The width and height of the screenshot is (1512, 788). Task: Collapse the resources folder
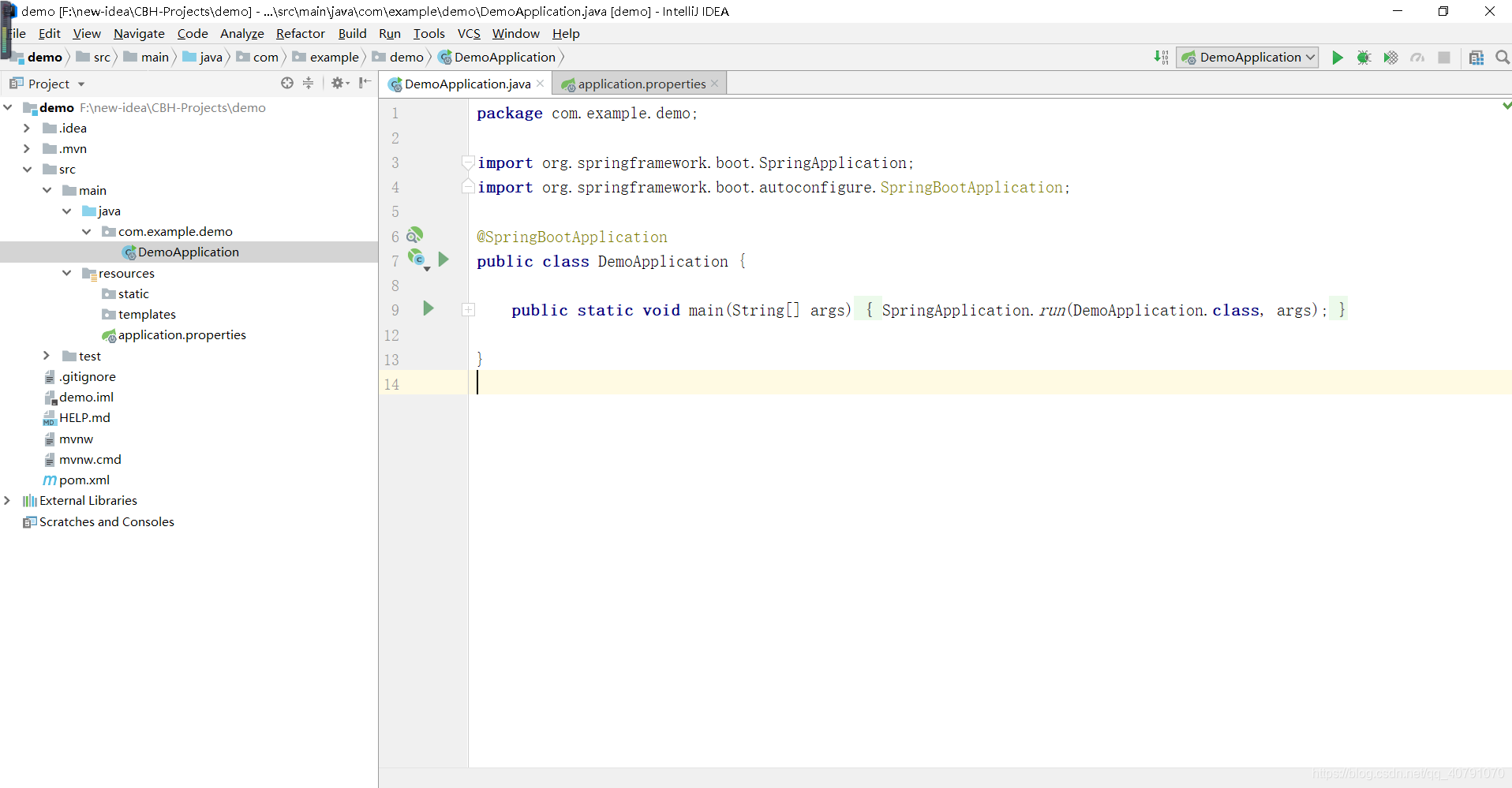click(x=66, y=273)
